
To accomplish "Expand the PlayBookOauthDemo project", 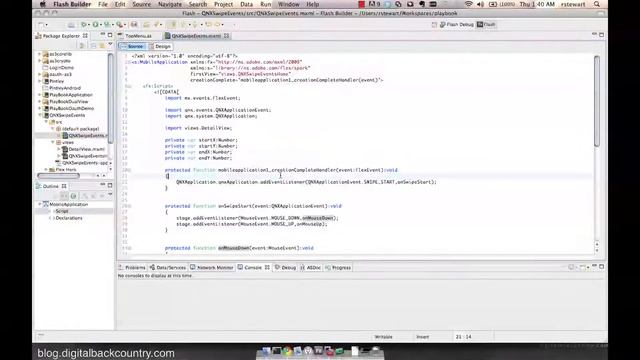I will pos(40,109).
